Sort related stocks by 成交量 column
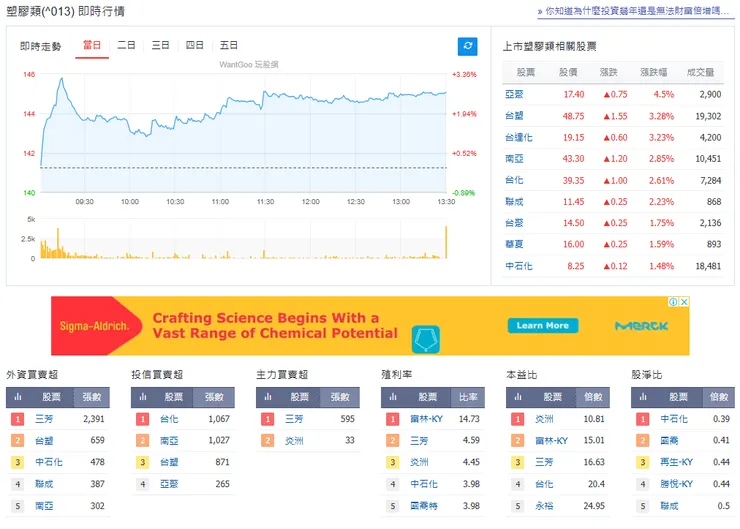The height and width of the screenshot is (529, 740). 700,72
